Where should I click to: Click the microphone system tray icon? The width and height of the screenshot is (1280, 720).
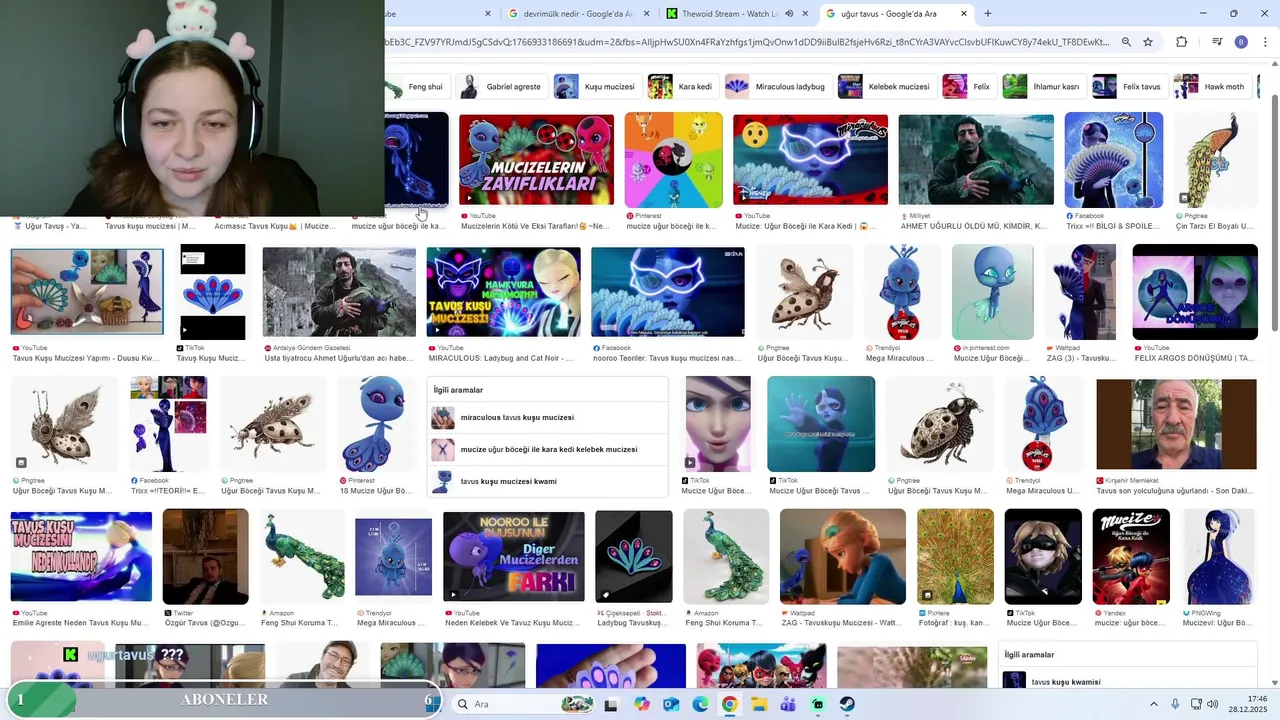coord(1175,704)
